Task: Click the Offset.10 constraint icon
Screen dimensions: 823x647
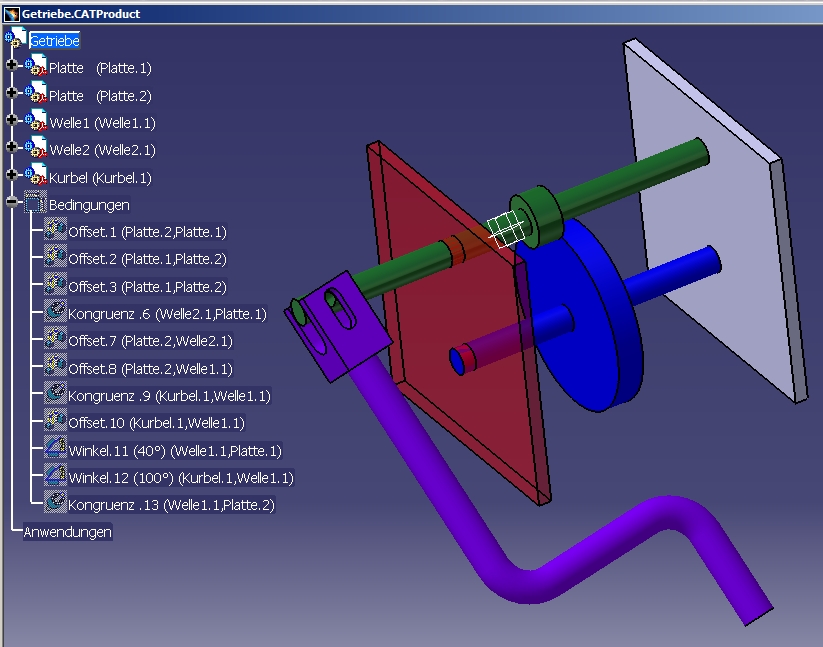Action: point(55,421)
